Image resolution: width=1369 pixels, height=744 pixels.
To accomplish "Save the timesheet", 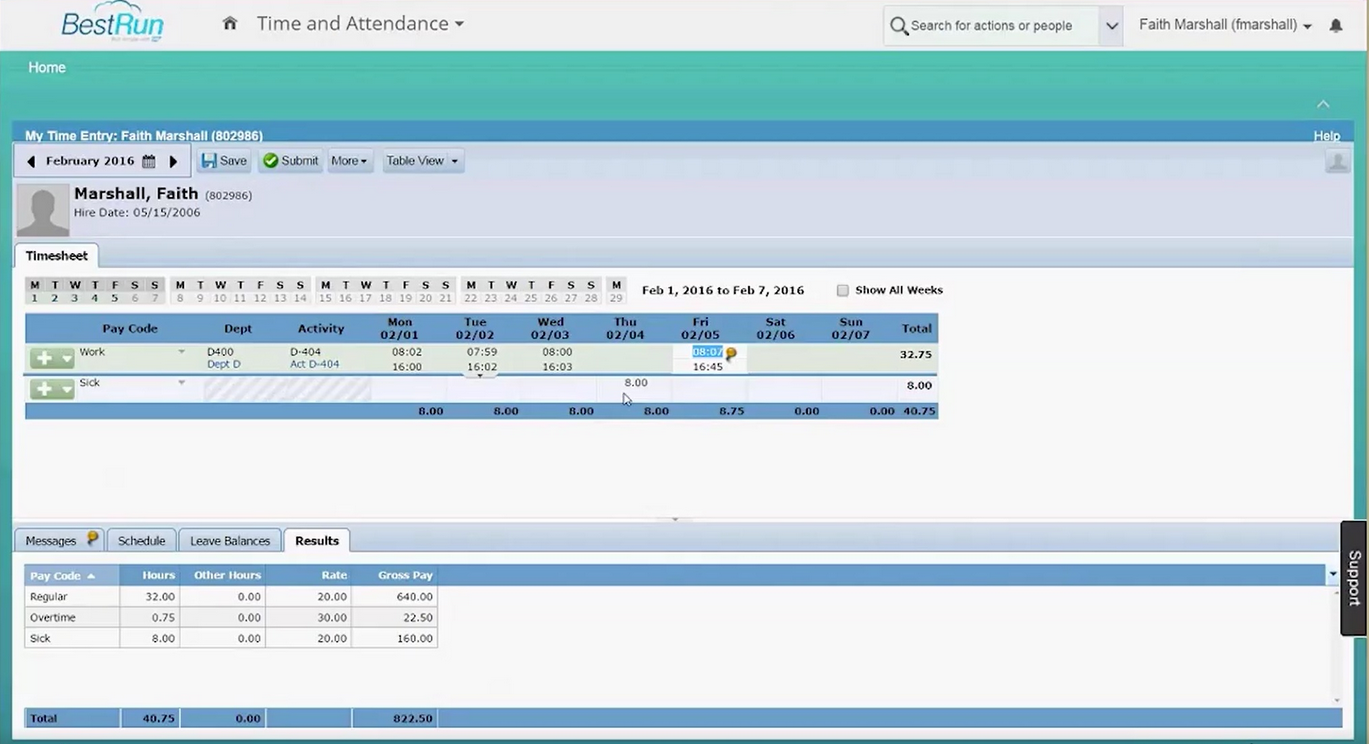I will coord(224,161).
